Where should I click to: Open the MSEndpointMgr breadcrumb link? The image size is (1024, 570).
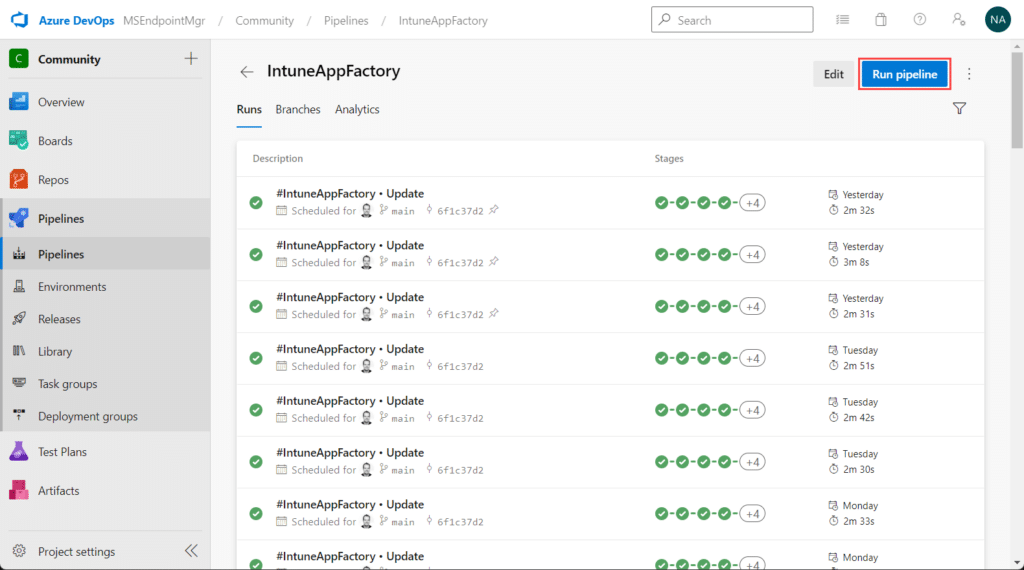(164, 20)
